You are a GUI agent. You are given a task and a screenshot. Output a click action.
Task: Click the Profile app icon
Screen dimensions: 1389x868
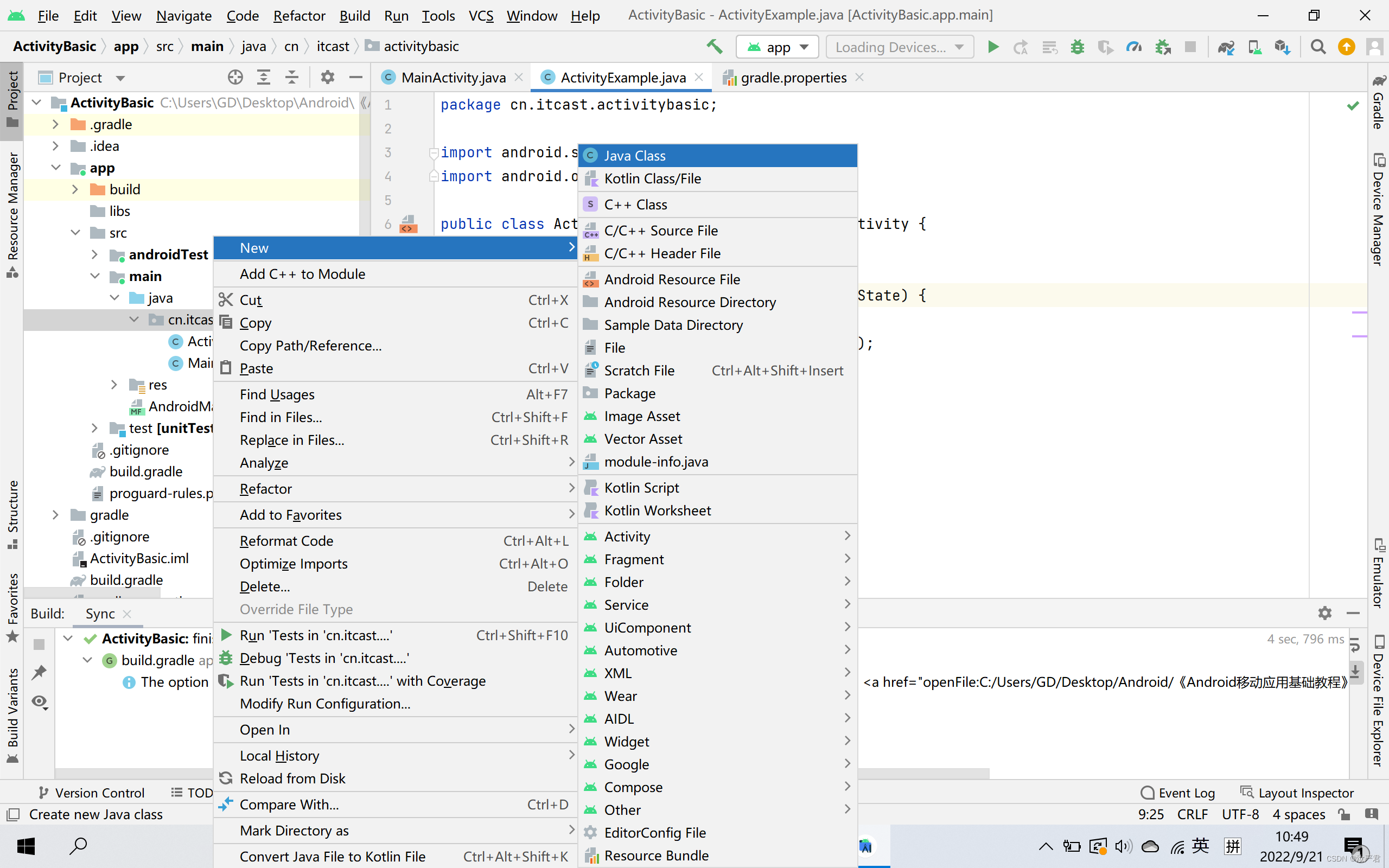coord(1134,47)
